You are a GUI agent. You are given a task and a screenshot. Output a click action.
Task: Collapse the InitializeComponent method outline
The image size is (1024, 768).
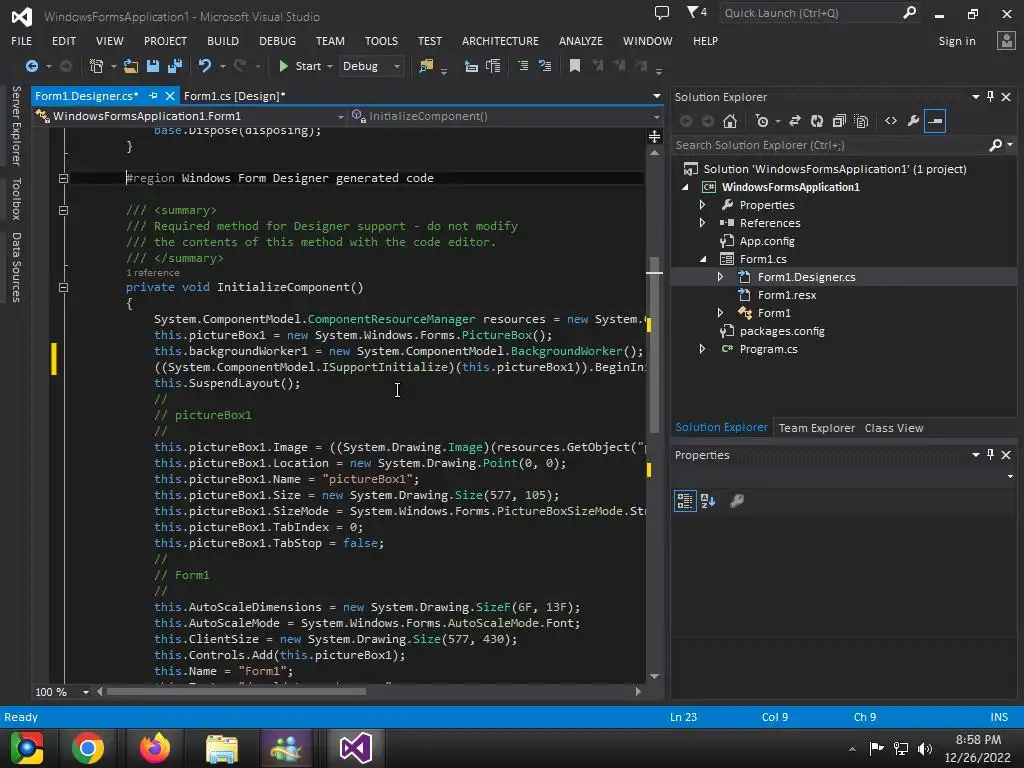pos(63,287)
